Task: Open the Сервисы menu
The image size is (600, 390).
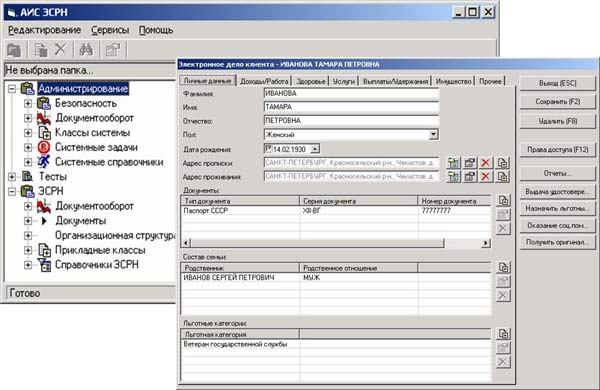Action: pyautogui.click(x=110, y=30)
